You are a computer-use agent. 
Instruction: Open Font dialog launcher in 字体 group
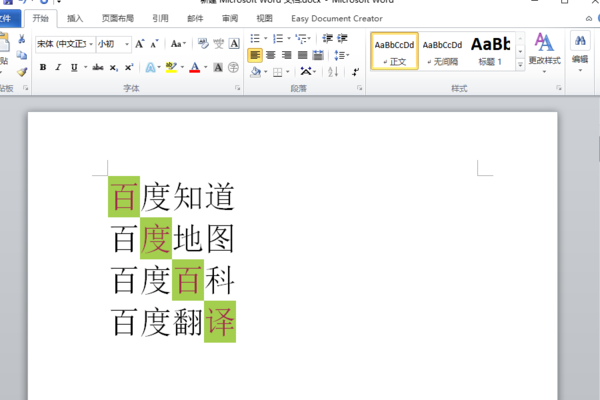pos(237,88)
